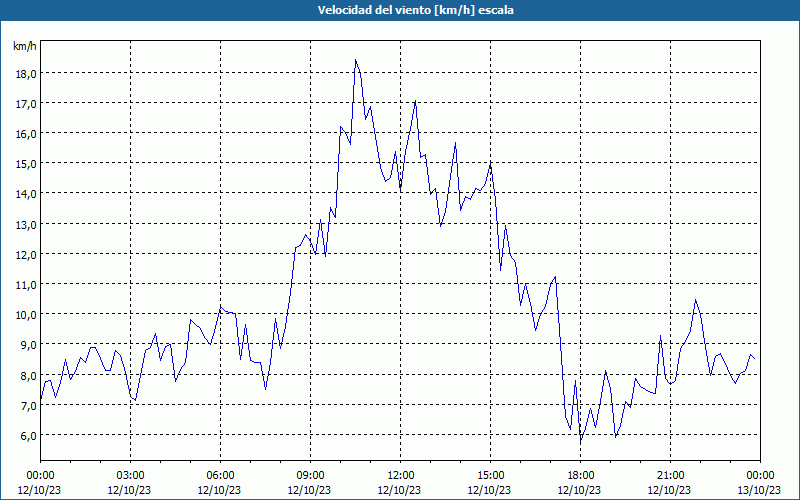Click the 15:00 time axis label

tap(490, 476)
